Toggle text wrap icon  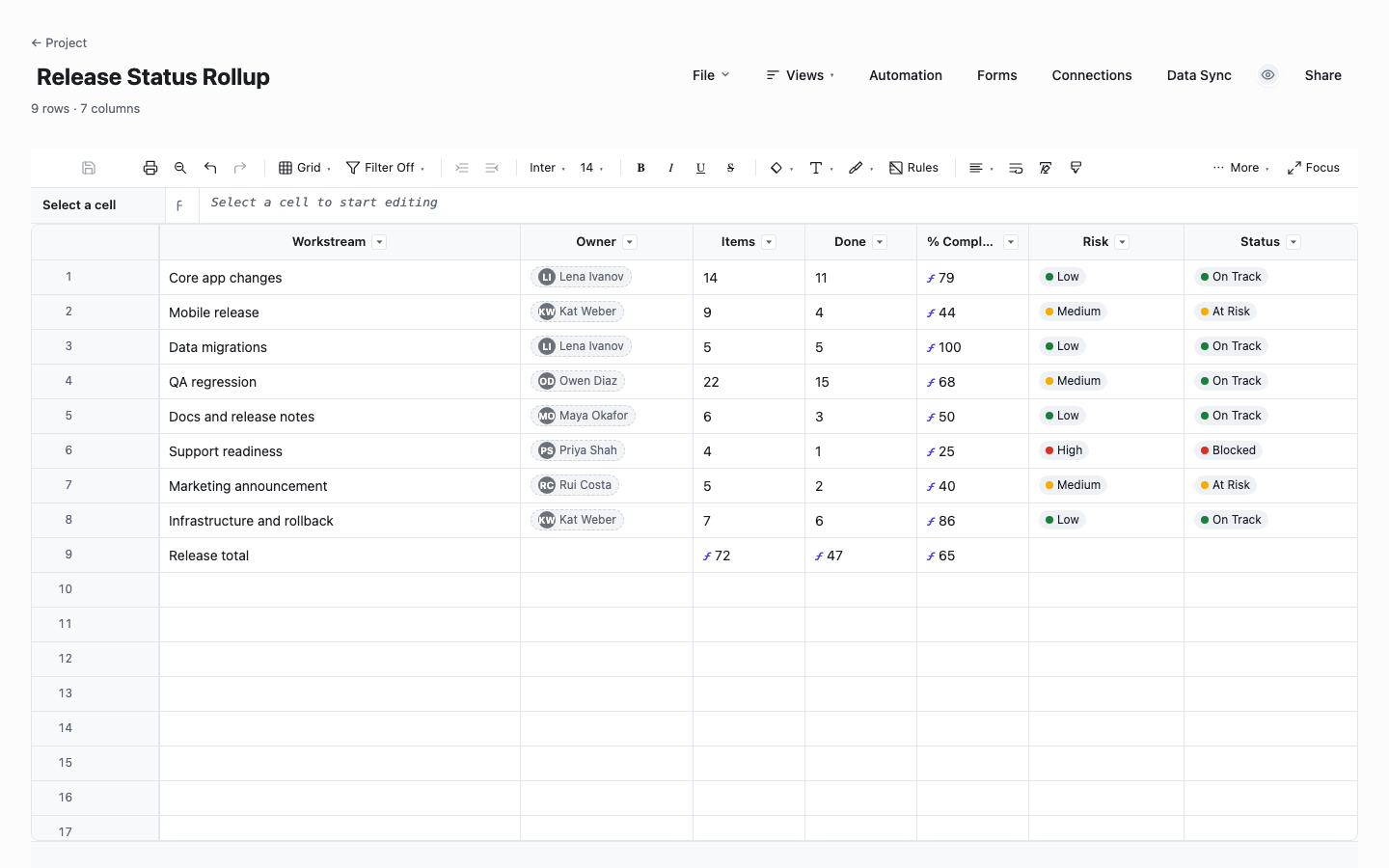pos(1016,168)
